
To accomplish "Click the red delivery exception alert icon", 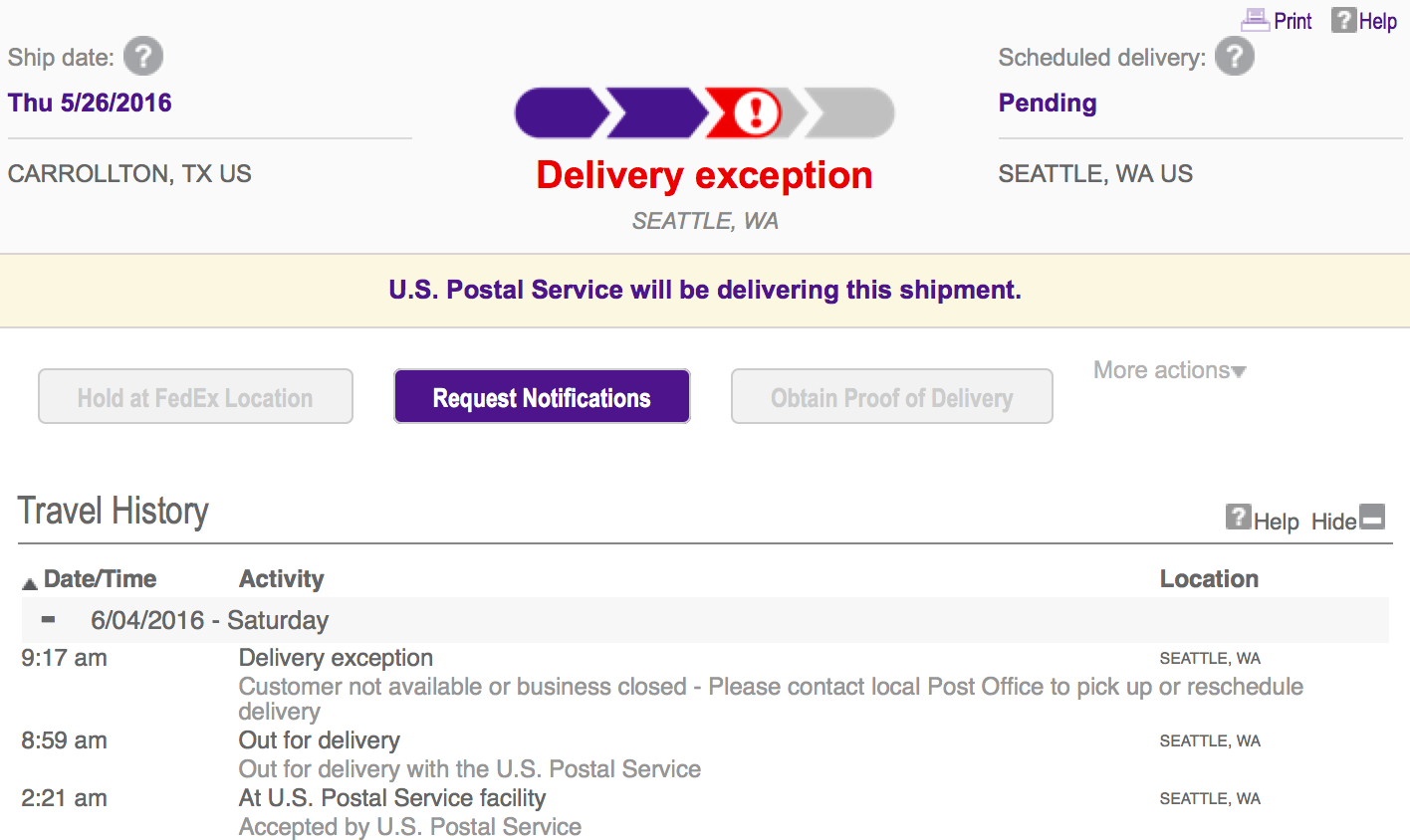I will tap(756, 112).
